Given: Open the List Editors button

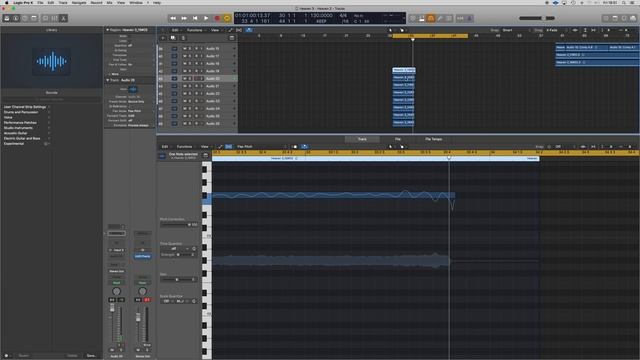Looking at the screenshot, I should coord(606,18).
